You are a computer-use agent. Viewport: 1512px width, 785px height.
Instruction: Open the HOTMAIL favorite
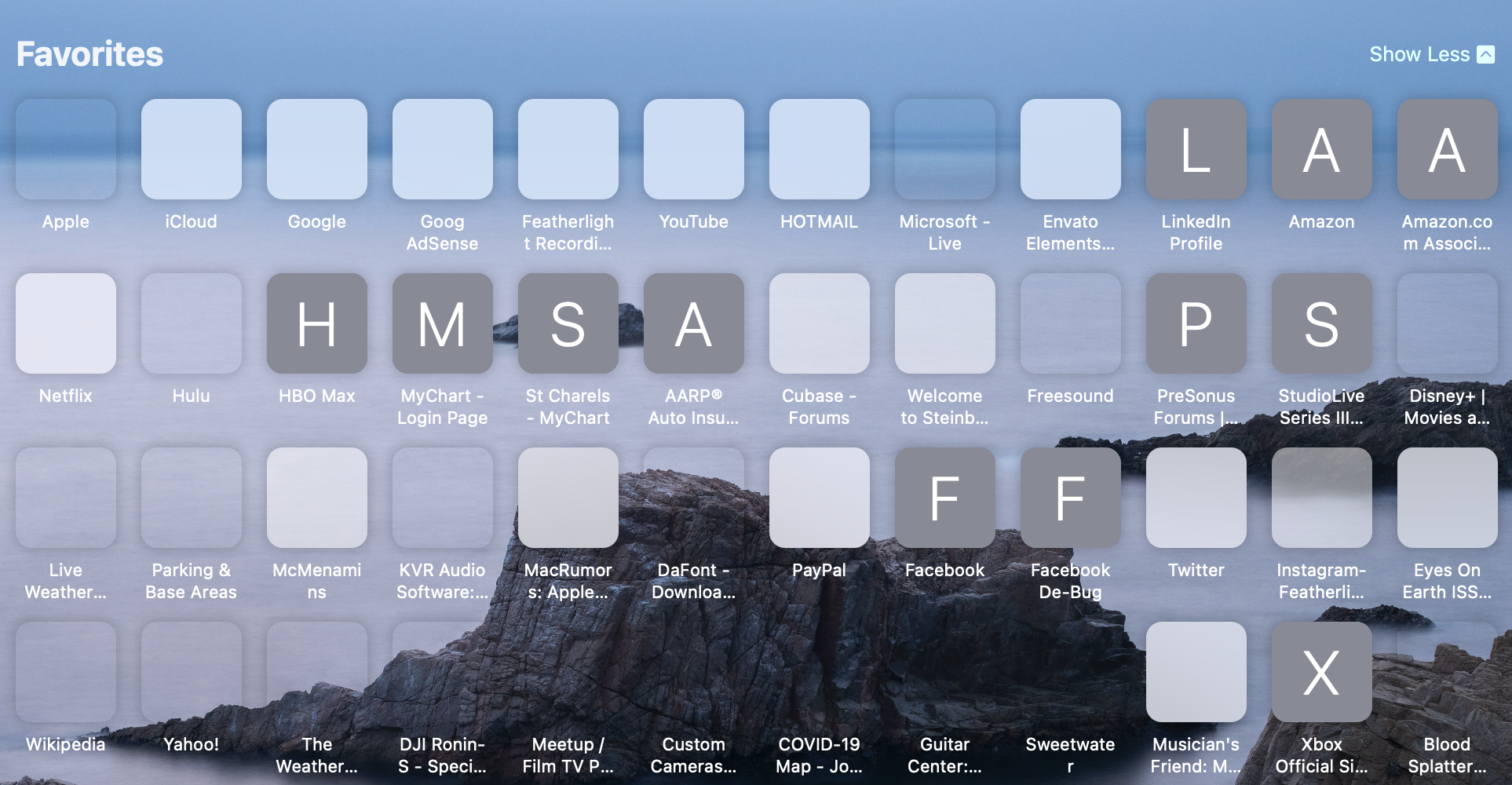pyautogui.click(x=820, y=149)
